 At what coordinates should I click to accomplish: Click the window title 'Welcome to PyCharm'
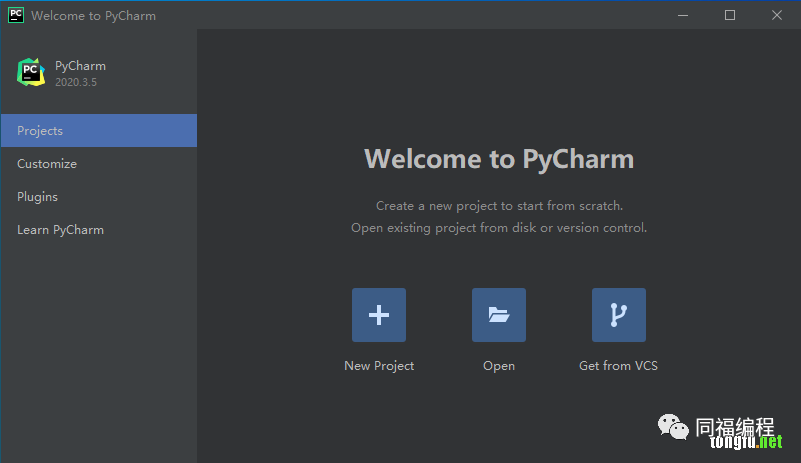pyautogui.click(x=93, y=16)
